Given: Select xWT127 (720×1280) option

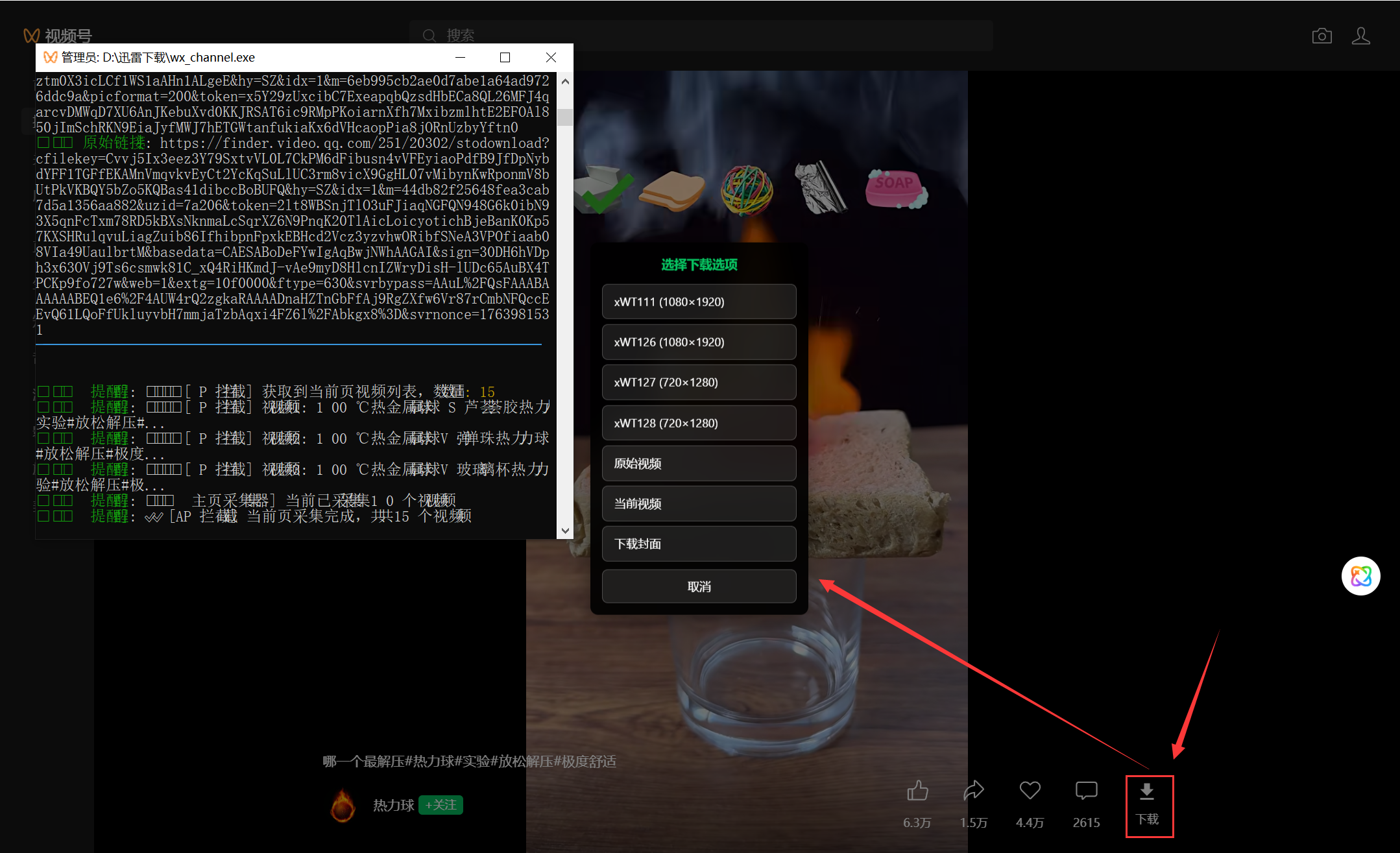Looking at the screenshot, I should tap(699, 383).
